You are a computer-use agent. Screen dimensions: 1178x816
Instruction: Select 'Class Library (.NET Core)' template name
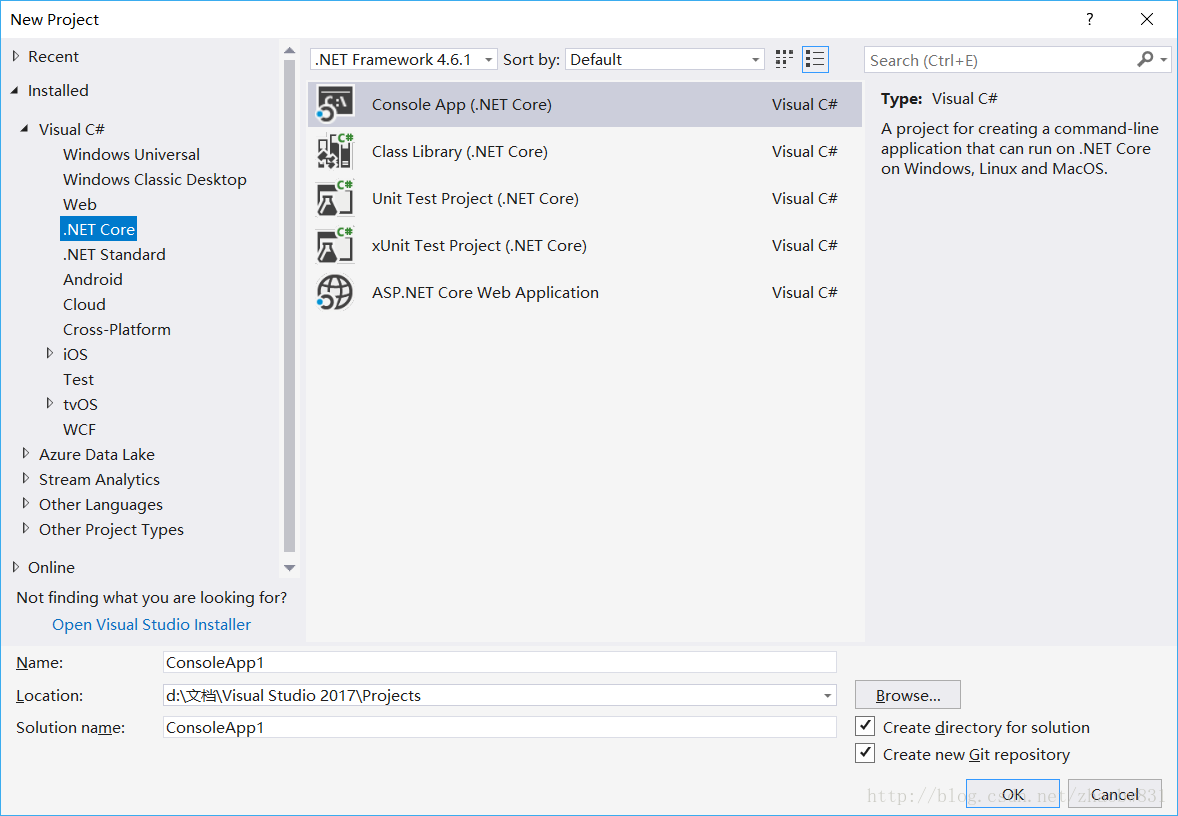tap(460, 151)
